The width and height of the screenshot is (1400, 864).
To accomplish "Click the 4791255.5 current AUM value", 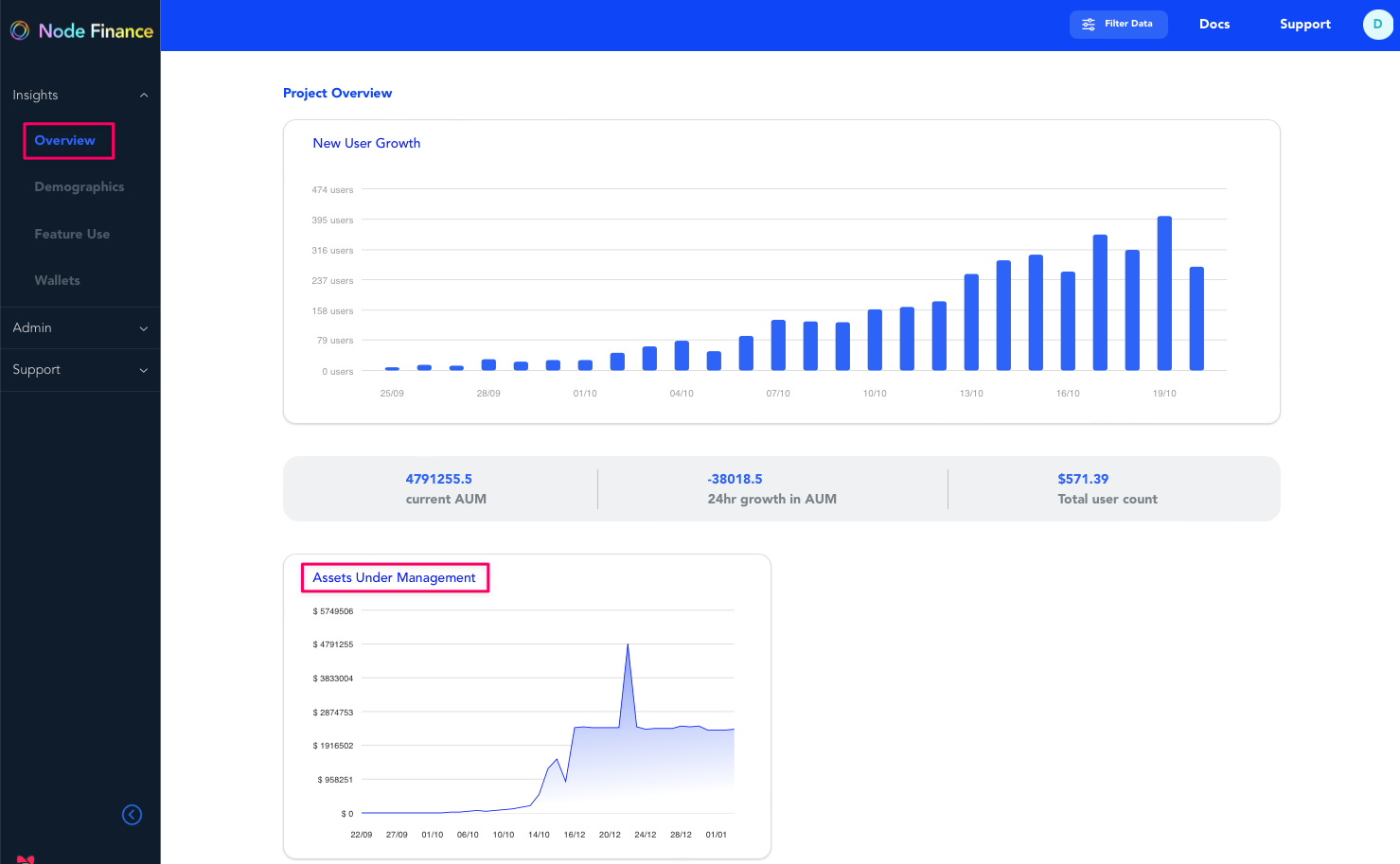I will point(439,479).
